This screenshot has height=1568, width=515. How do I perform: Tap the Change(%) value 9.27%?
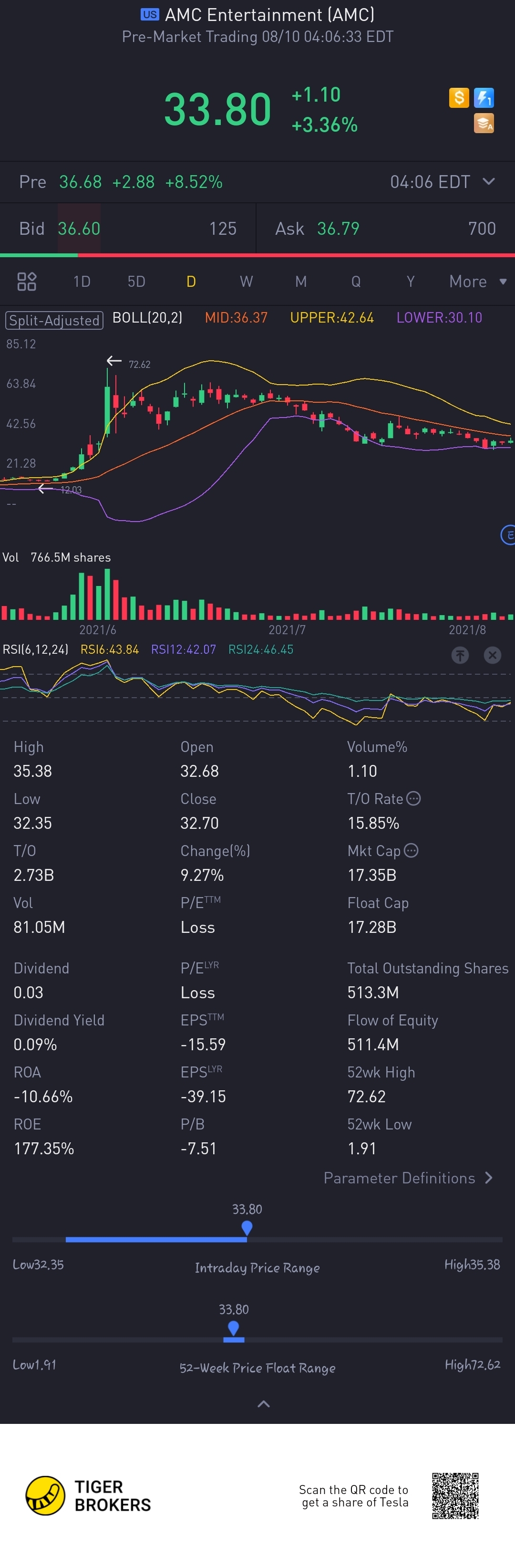point(202,875)
